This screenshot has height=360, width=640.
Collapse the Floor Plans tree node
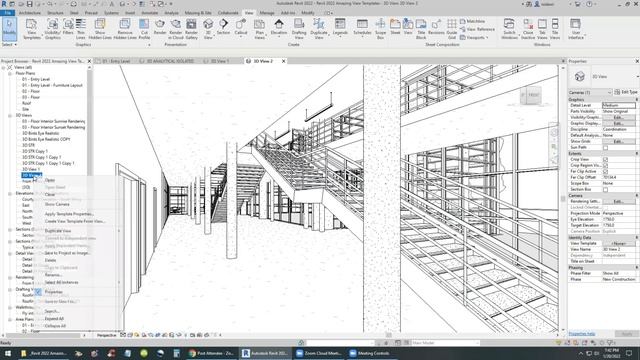pyautogui.click(x=10, y=73)
